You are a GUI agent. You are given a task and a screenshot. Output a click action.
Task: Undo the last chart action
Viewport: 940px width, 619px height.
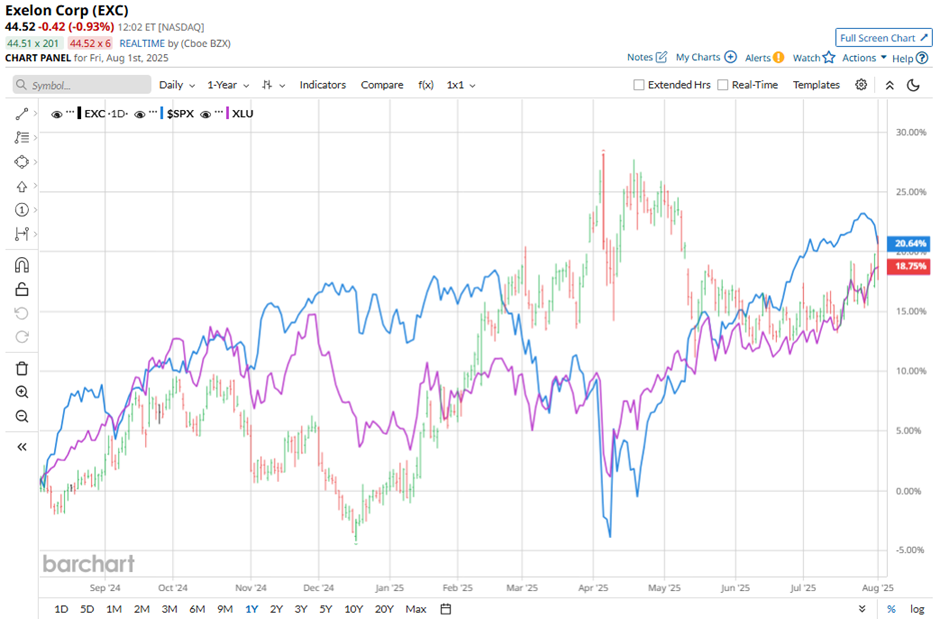[22, 313]
